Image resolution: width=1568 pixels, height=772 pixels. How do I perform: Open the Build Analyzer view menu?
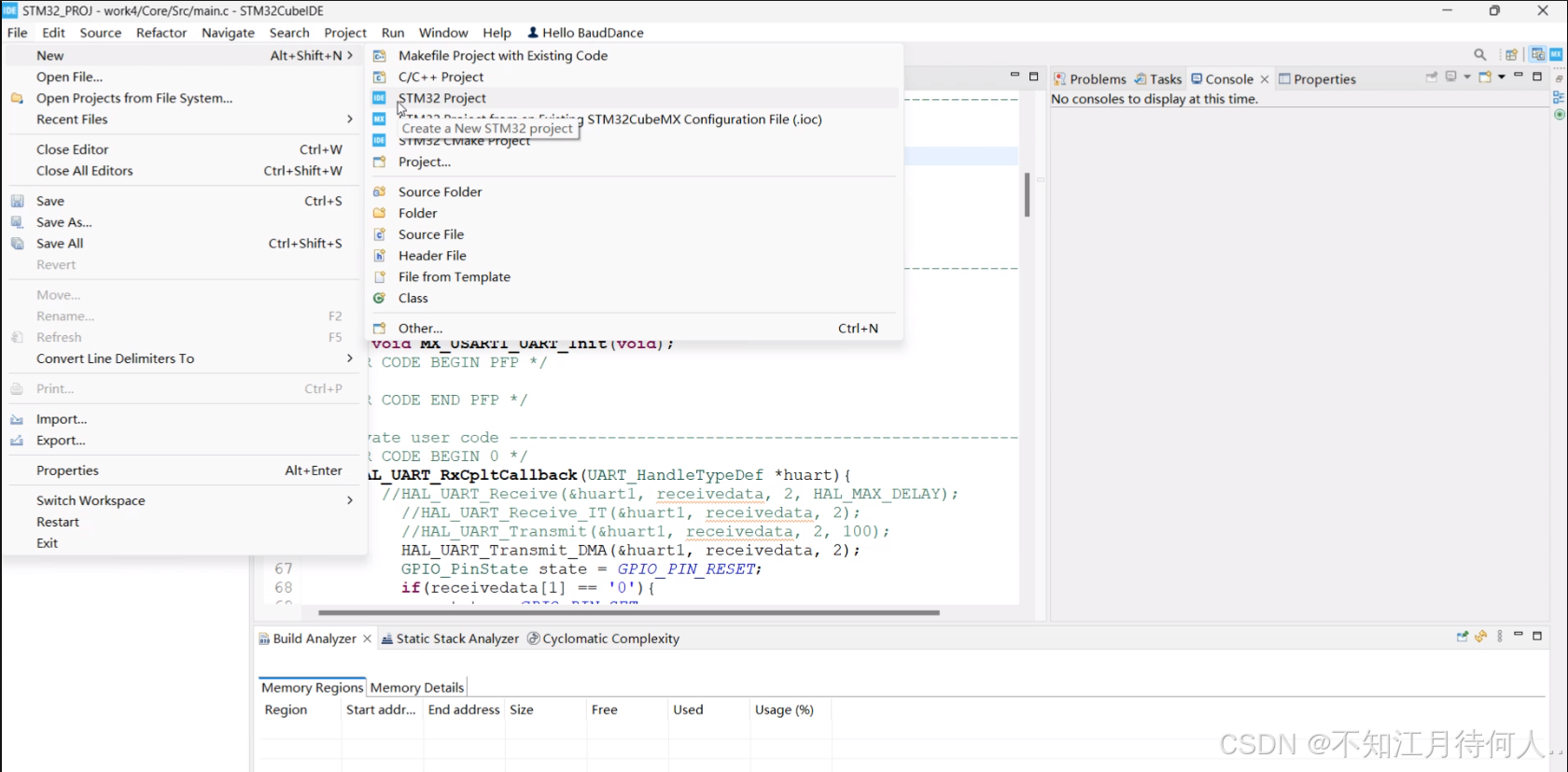pos(1500,637)
